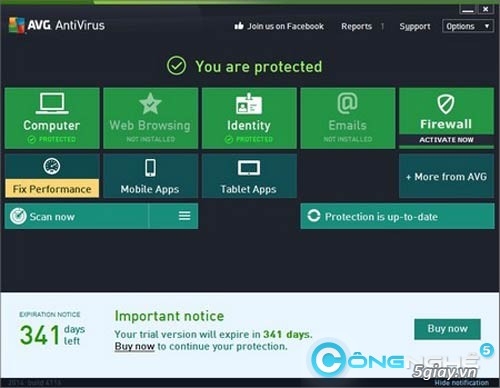This screenshot has width=500, height=388.
Task: Click the Firewall shield icon
Action: (x=446, y=104)
